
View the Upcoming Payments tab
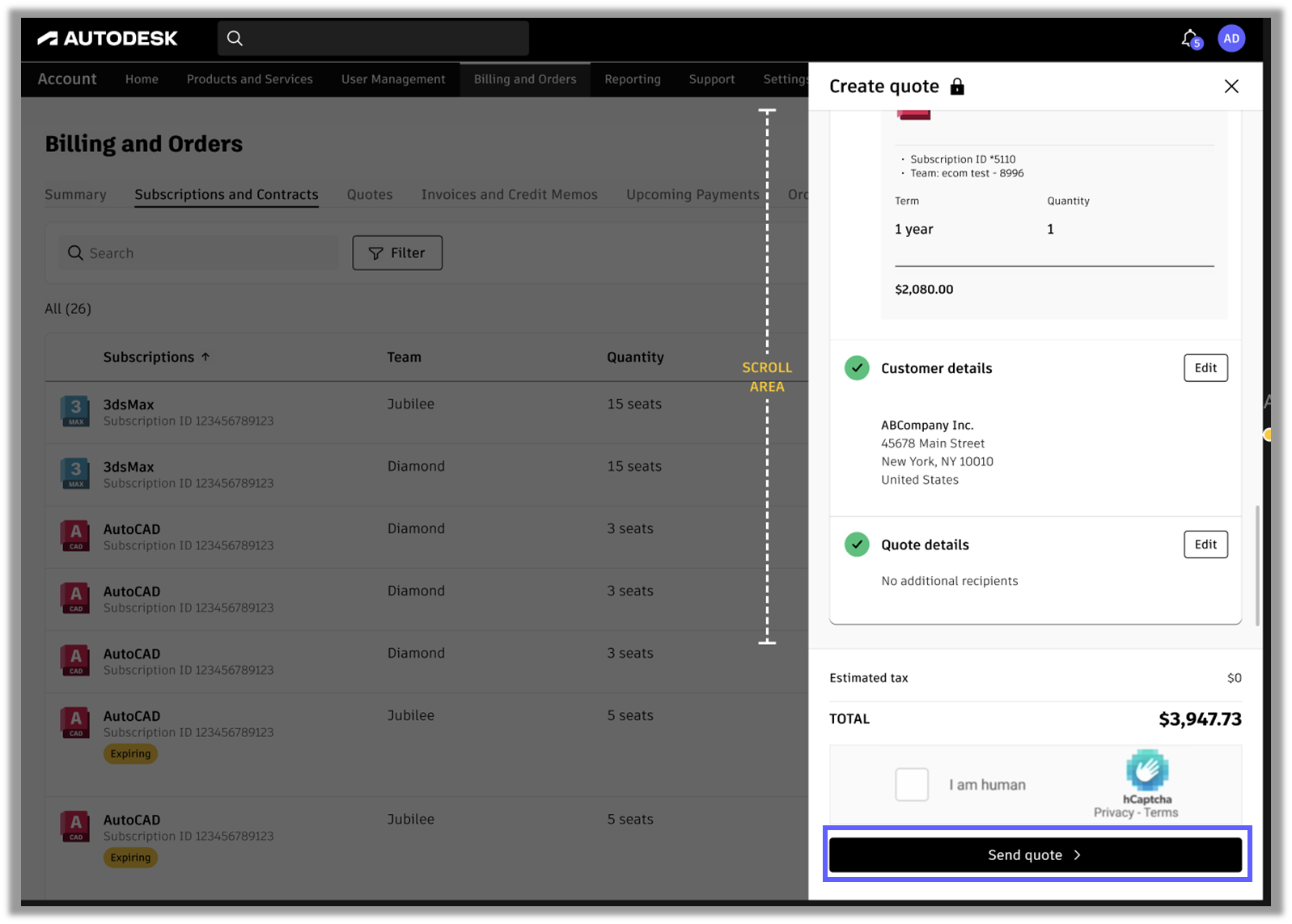(x=693, y=194)
